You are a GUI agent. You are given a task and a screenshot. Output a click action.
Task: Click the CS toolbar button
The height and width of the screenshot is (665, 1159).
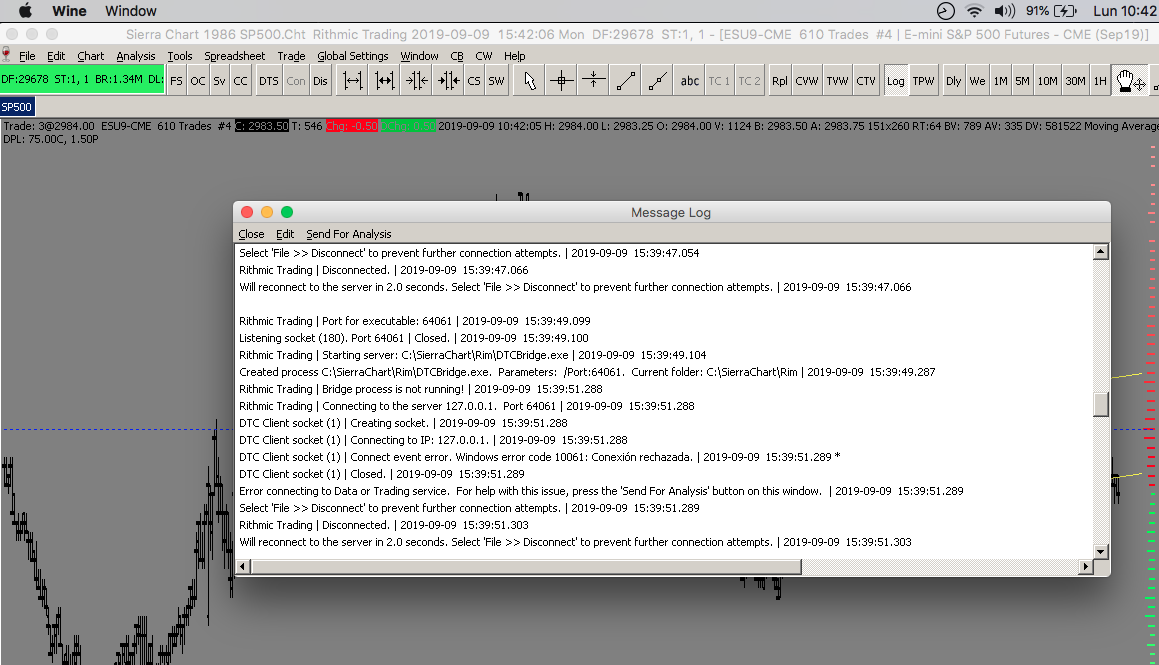474,81
